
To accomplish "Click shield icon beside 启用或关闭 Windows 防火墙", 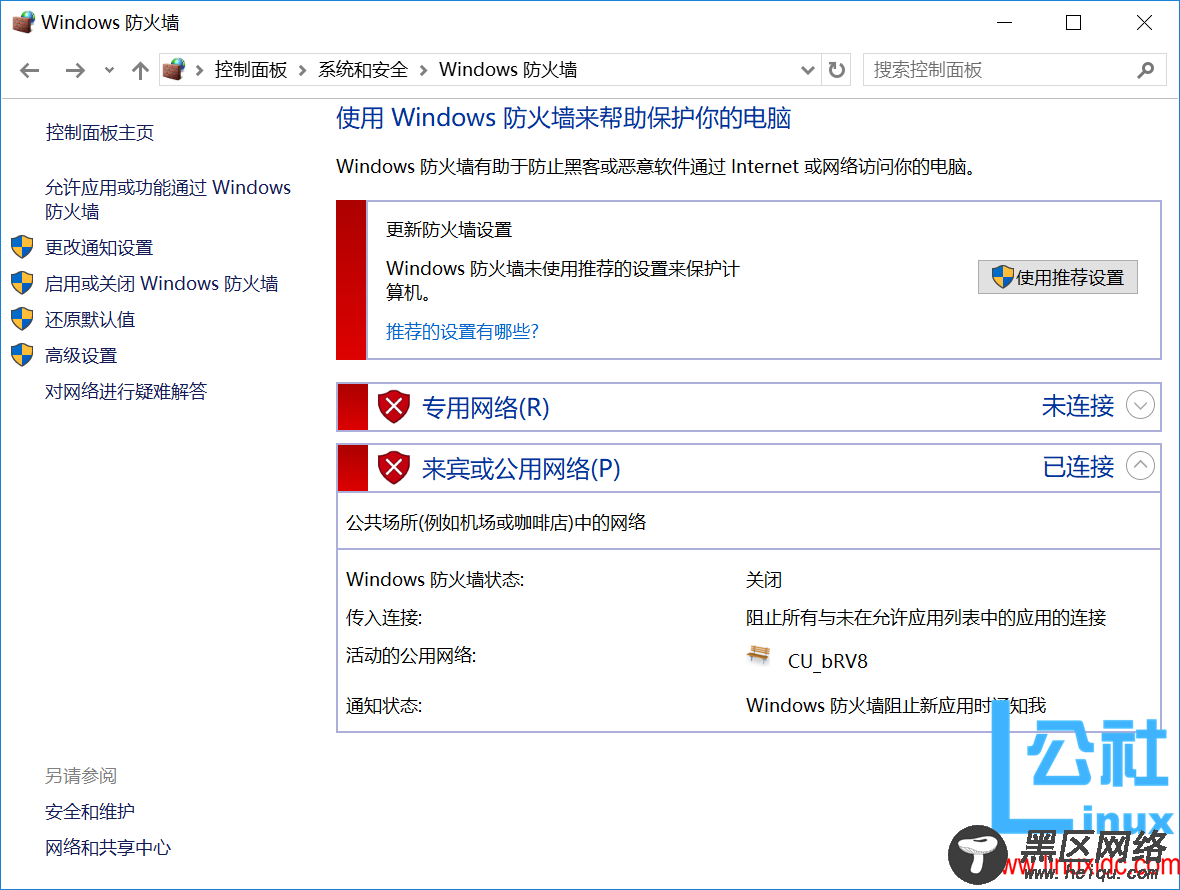I will [22, 283].
